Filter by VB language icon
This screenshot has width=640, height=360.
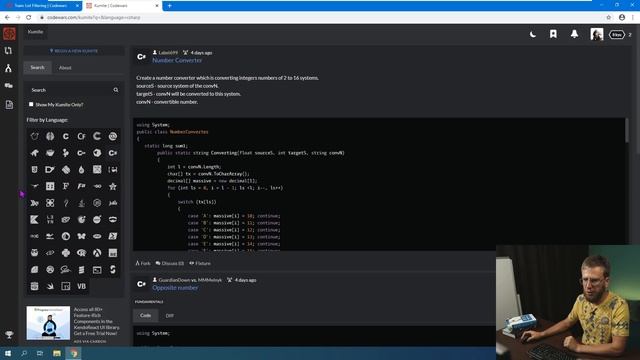81,287
